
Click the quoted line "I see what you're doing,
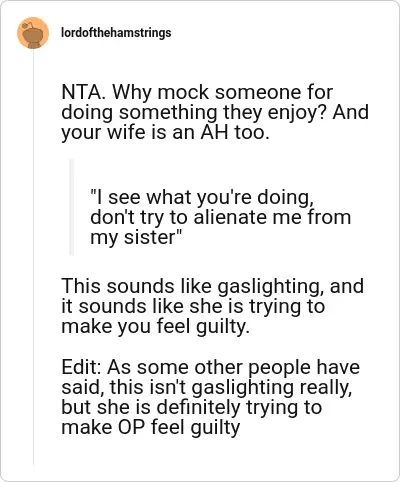coord(202,197)
